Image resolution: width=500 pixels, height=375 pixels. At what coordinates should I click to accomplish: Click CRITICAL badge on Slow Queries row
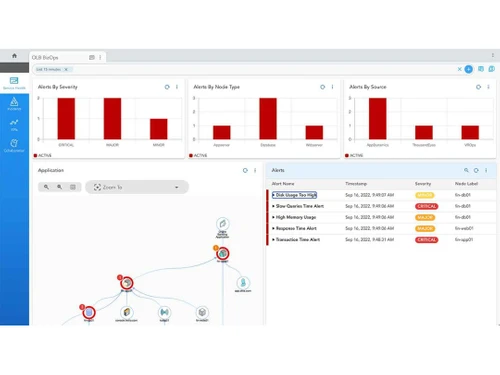[426, 206]
